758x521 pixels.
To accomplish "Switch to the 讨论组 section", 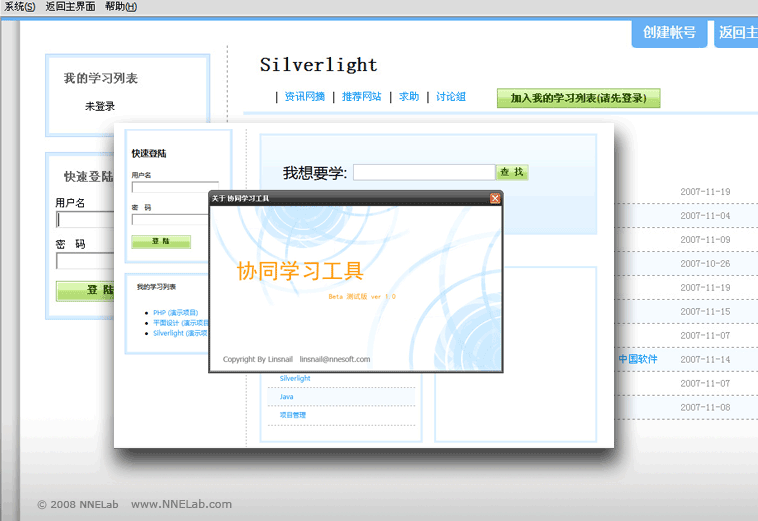I will 451,97.
